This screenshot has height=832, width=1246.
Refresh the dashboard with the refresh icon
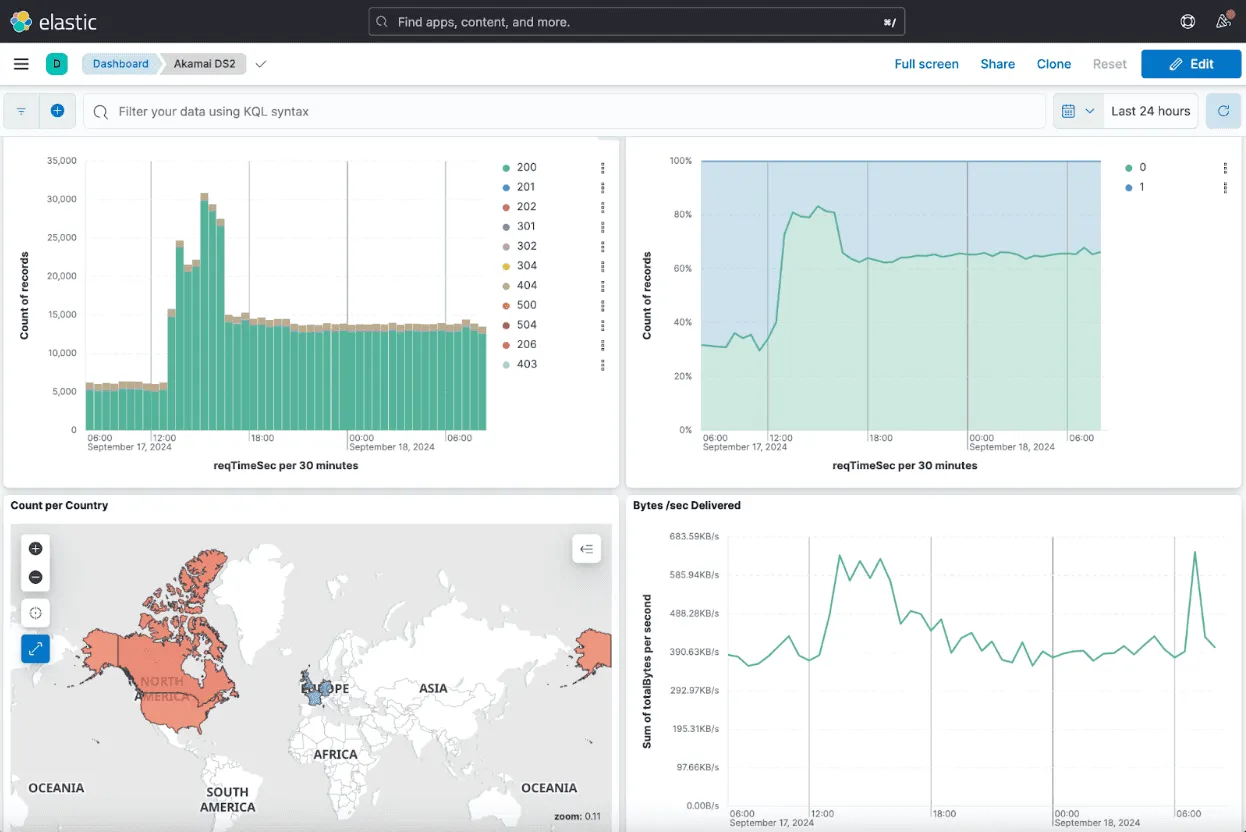click(1223, 110)
